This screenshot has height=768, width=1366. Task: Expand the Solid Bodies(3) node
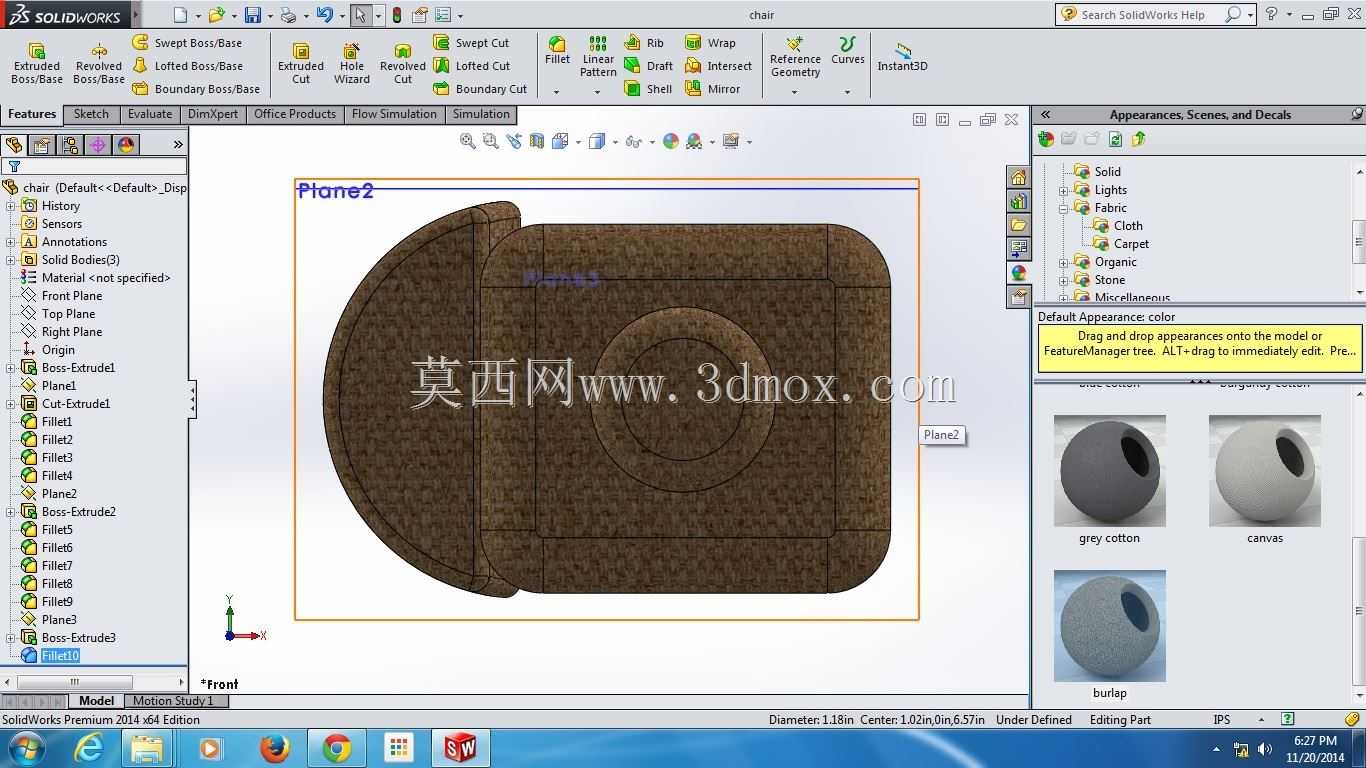pyautogui.click(x=11, y=260)
